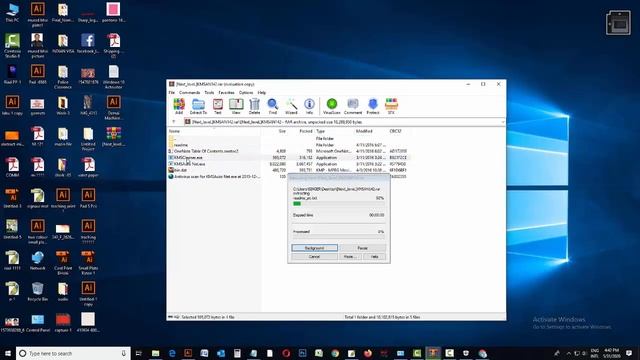Select the KMSAuto Net.exe file row
The image size is (640, 360).
[288, 164]
